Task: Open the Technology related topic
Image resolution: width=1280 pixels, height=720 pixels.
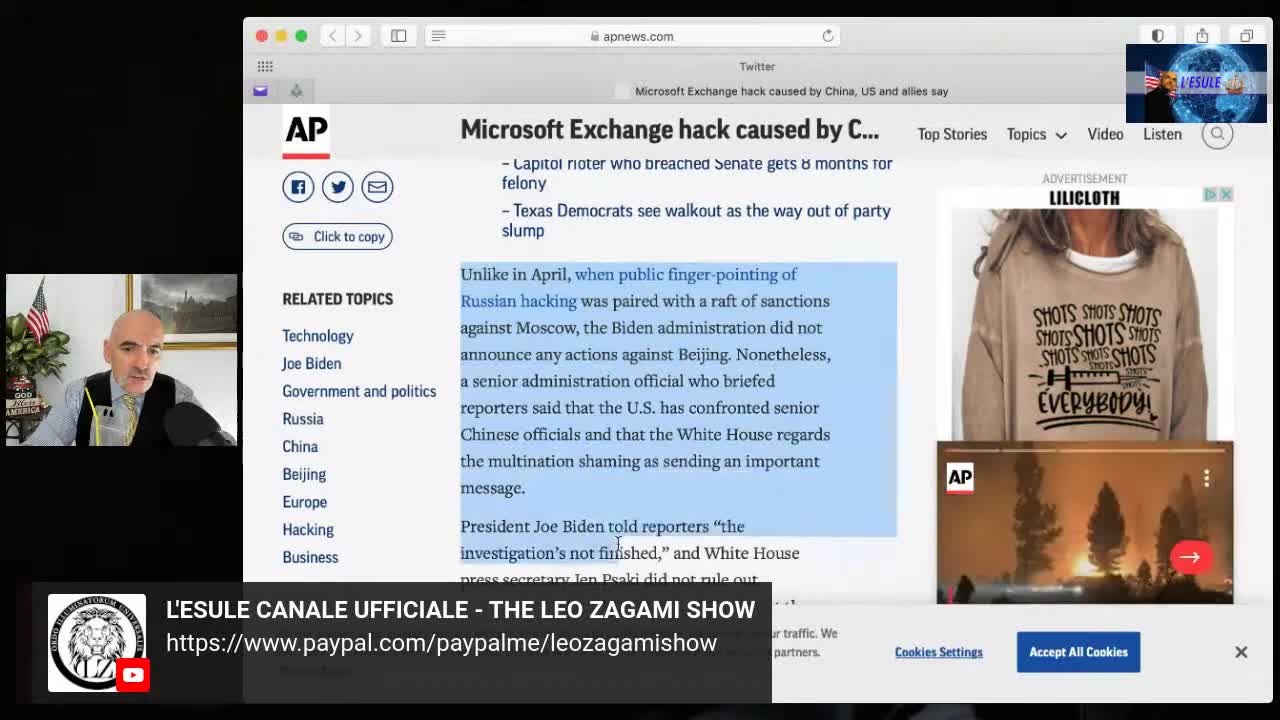Action: coord(317,336)
